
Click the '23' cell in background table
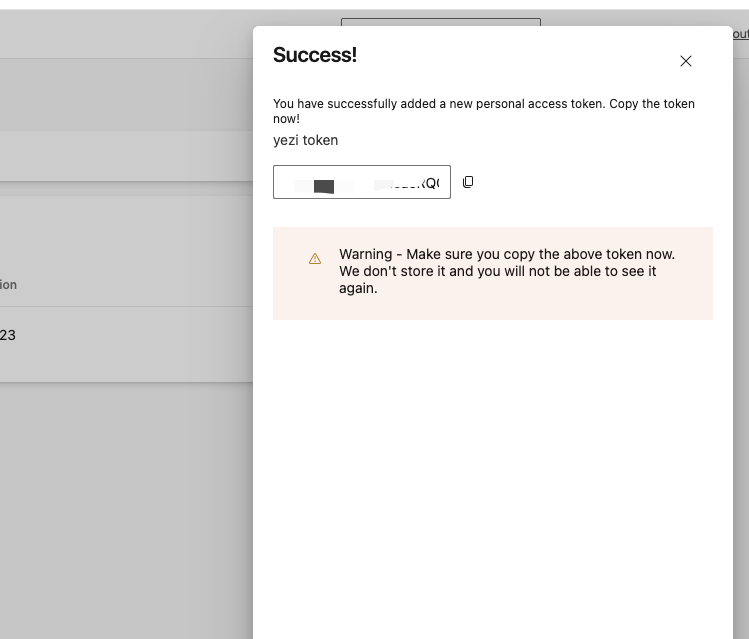8,335
